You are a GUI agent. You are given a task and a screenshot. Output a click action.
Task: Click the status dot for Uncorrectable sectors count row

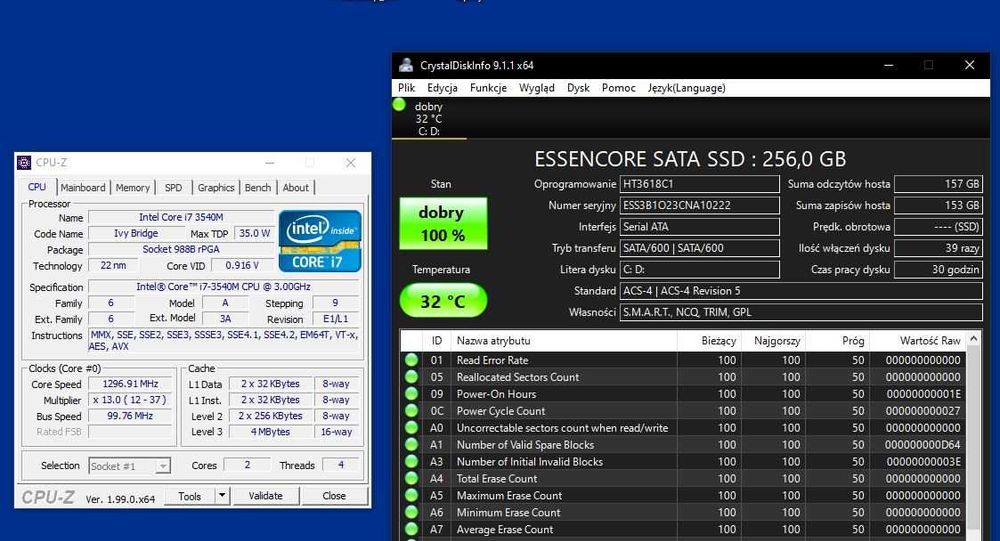click(x=411, y=427)
